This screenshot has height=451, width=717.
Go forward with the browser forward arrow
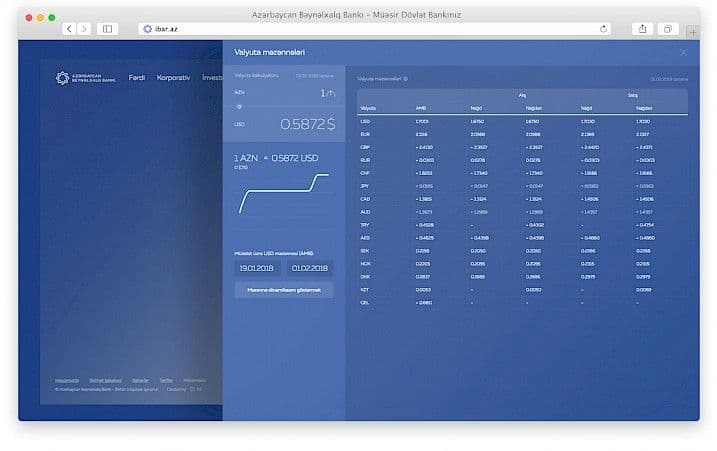tap(84, 29)
